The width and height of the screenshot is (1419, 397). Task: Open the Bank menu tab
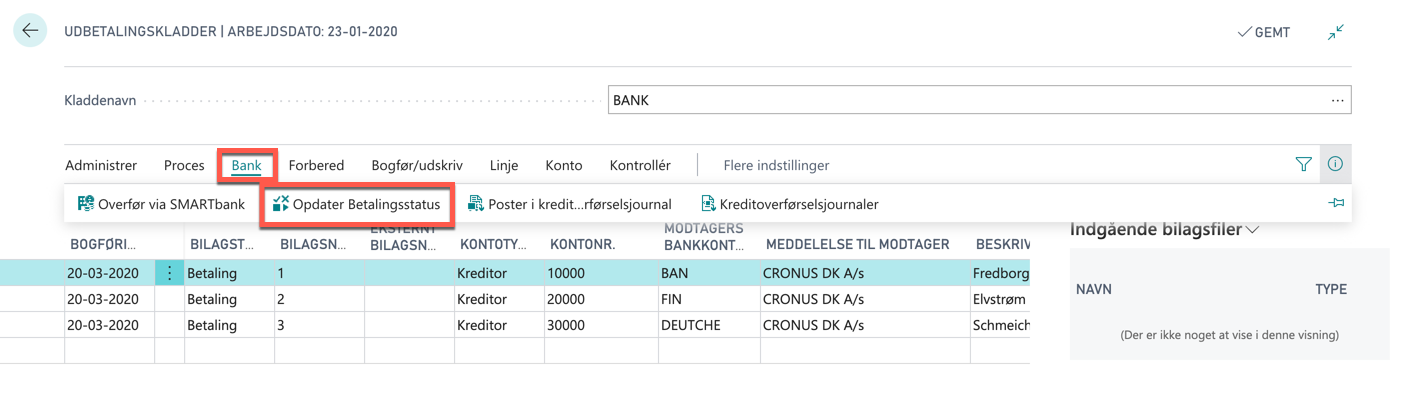pos(246,165)
